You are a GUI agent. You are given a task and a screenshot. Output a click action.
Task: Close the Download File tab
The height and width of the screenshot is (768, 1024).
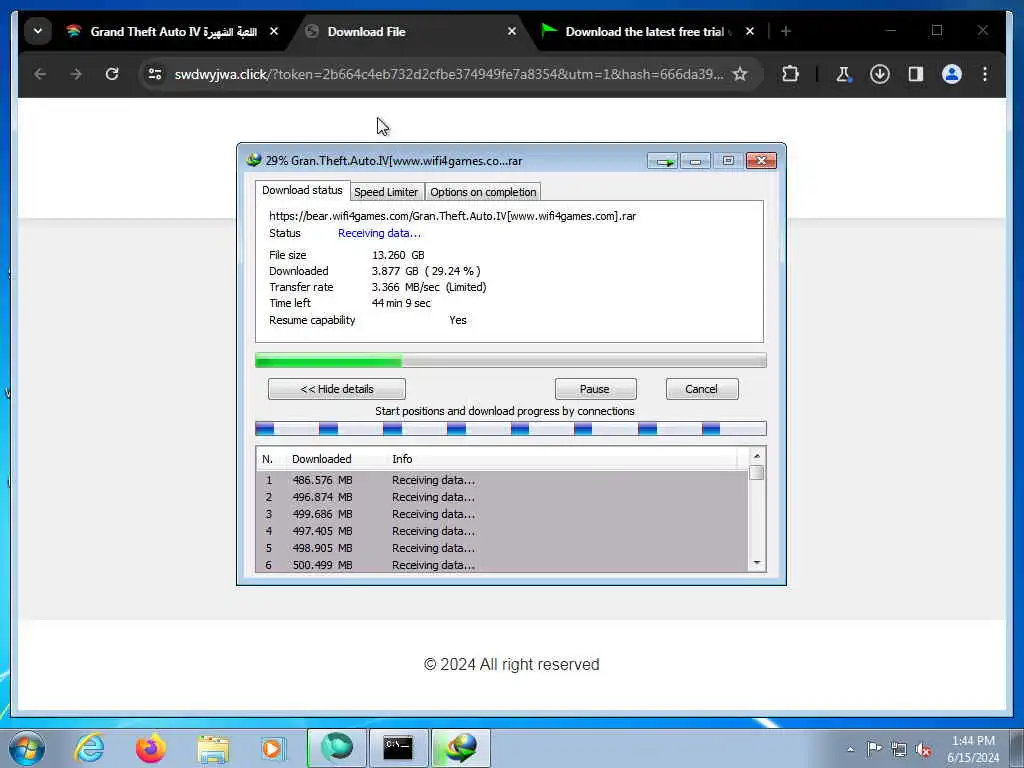tap(512, 31)
